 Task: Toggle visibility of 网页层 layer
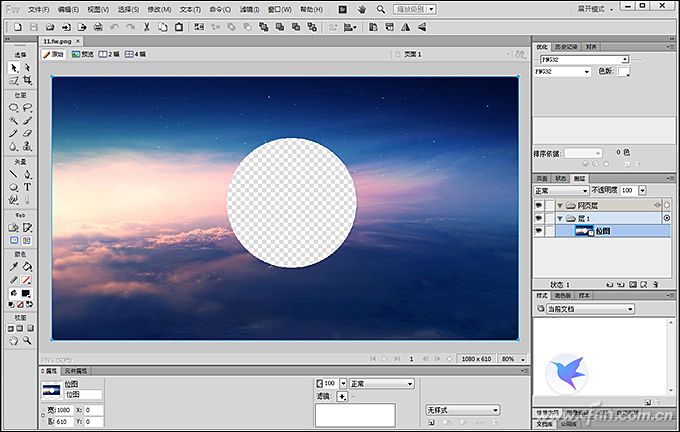[x=539, y=205]
